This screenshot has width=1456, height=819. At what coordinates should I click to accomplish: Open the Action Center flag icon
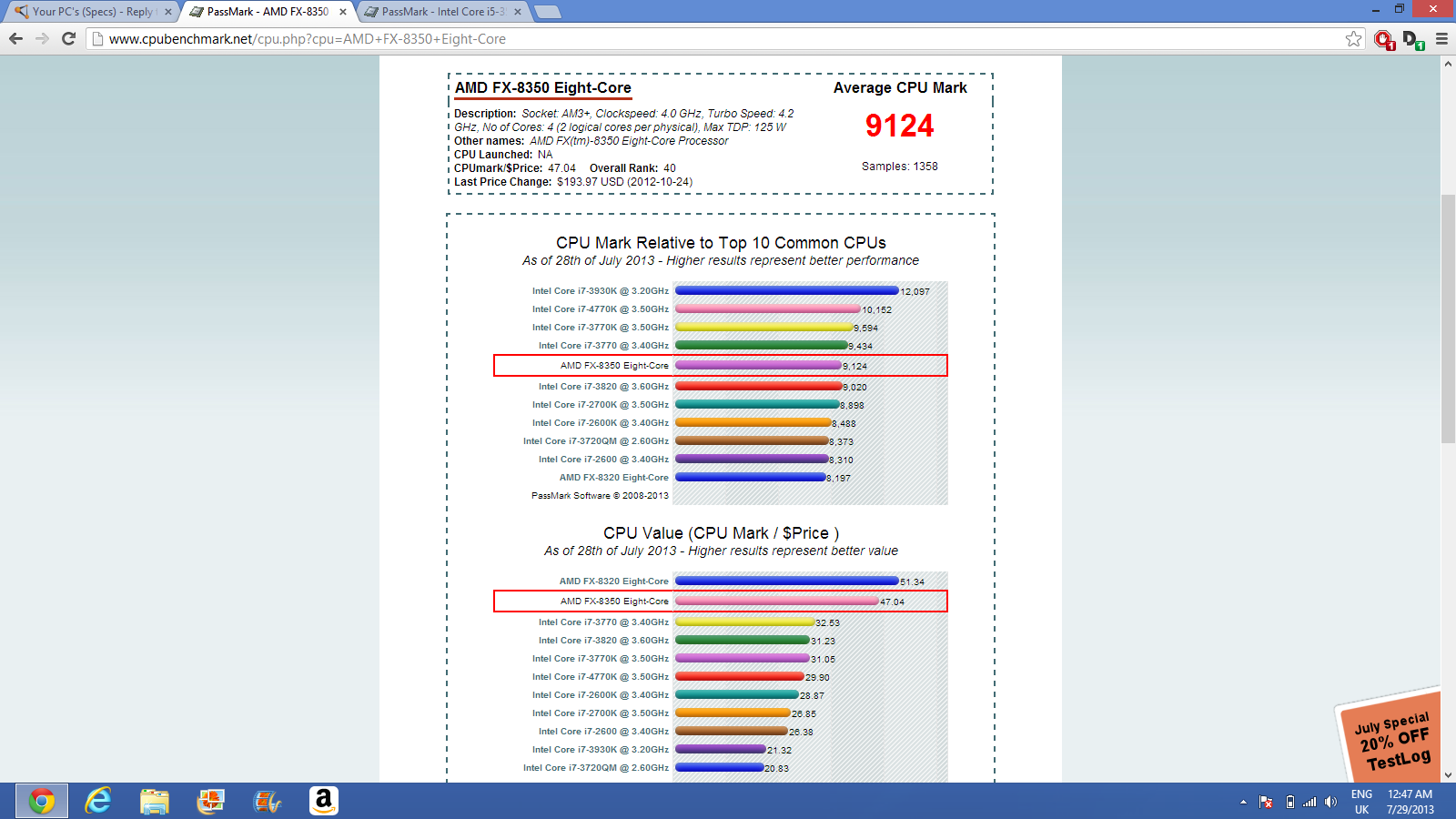click(x=1266, y=802)
